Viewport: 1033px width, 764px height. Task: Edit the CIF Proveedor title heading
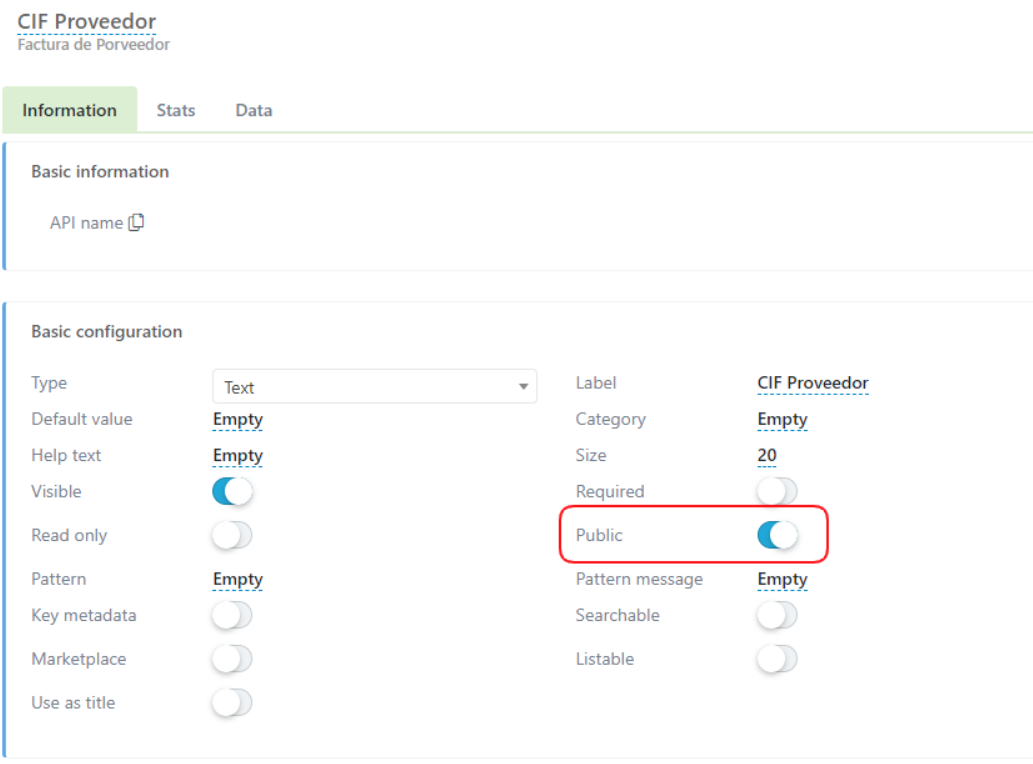pyautogui.click(x=87, y=21)
